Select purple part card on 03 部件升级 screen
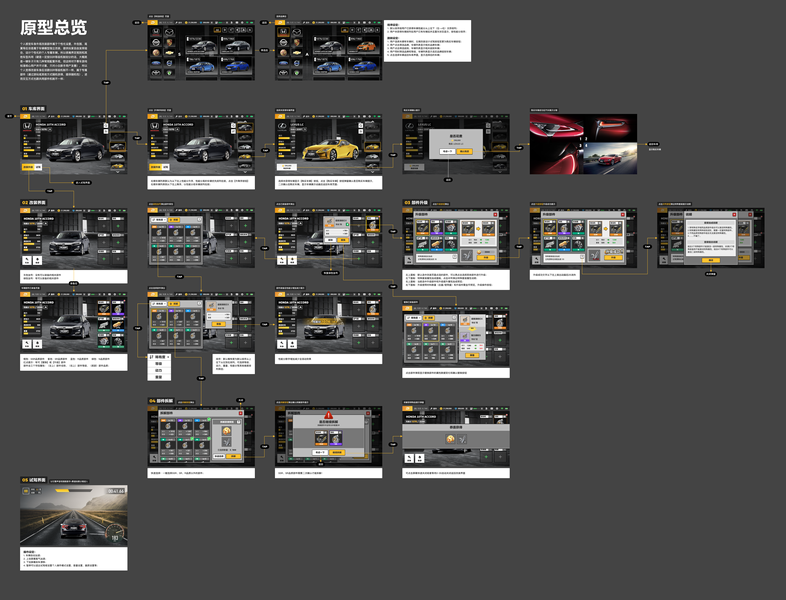The height and width of the screenshot is (600, 786). [x=437, y=227]
